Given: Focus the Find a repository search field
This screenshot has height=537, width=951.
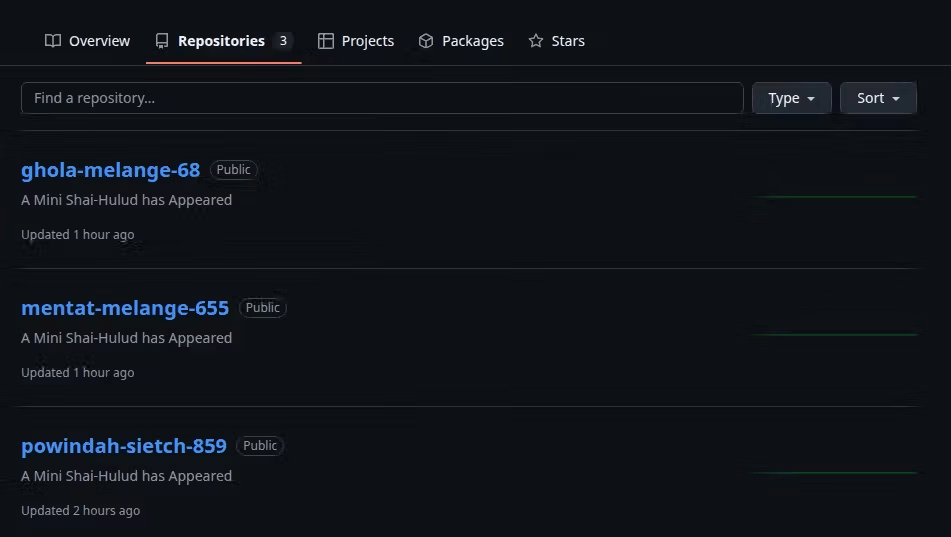Looking at the screenshot, I should tap(382, 98).
